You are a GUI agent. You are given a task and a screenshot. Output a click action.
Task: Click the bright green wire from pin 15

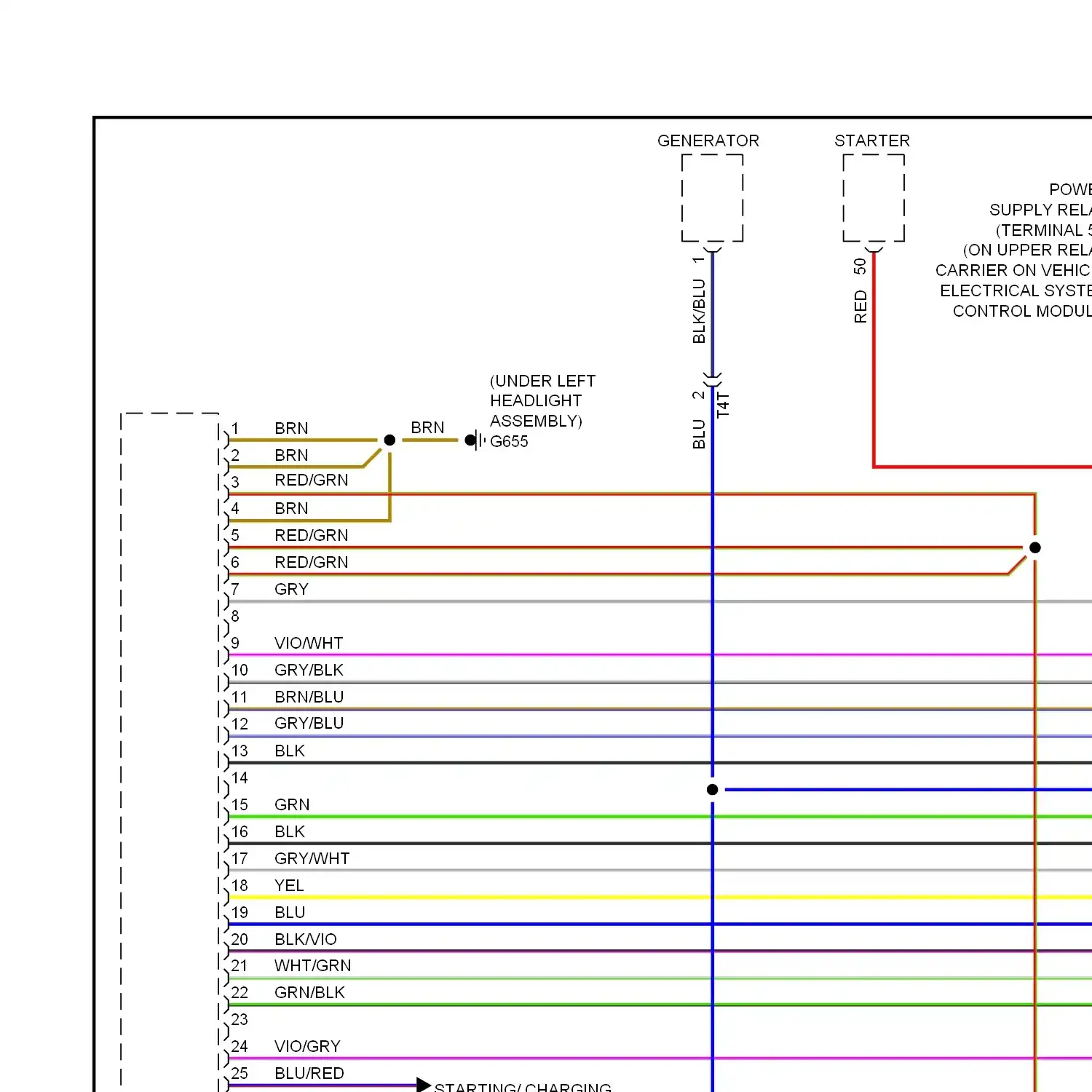pos(660,817)
